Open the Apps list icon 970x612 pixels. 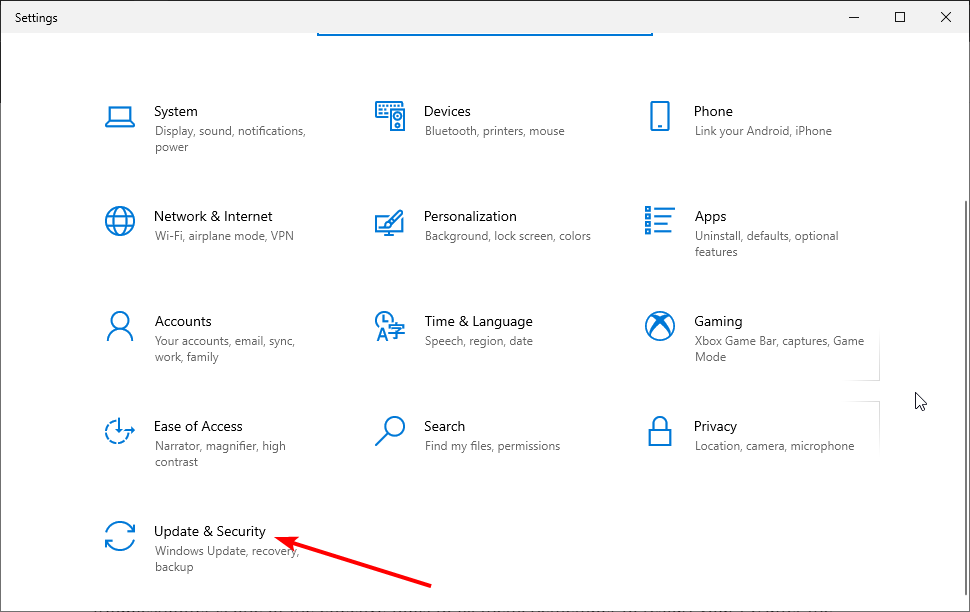[x=659, y=220]
